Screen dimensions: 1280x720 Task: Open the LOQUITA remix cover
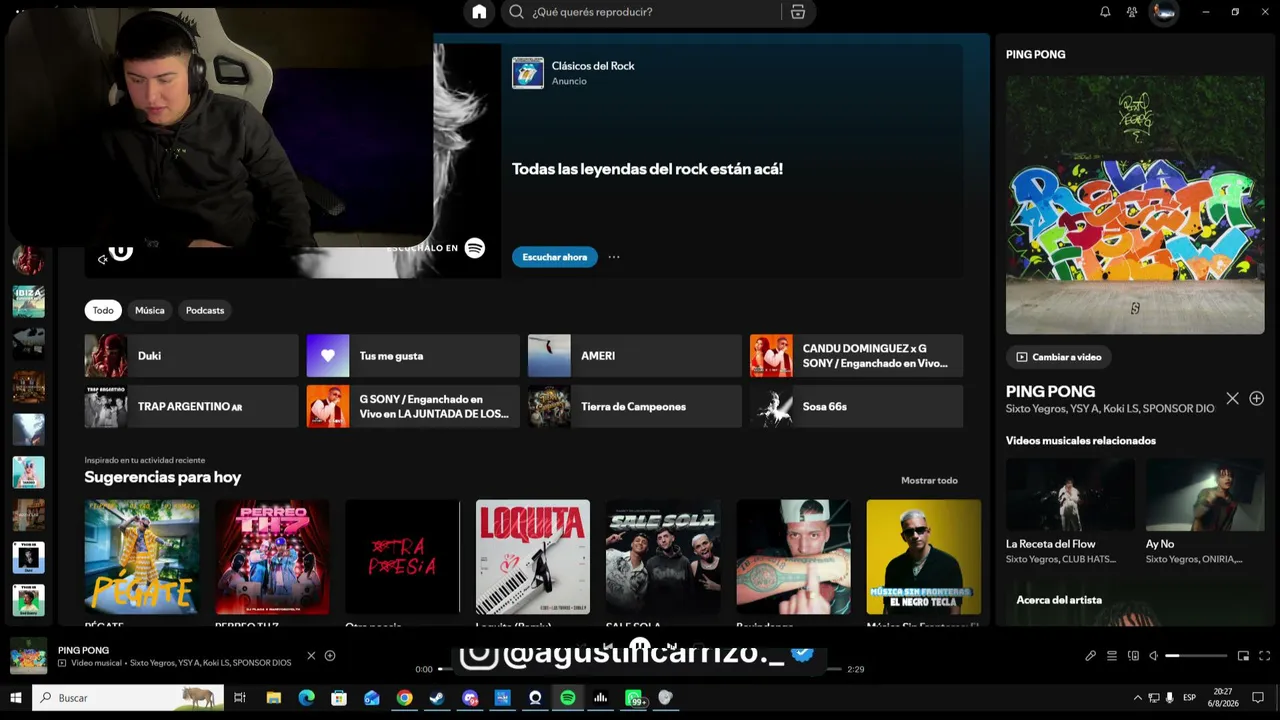click(533, 557)
